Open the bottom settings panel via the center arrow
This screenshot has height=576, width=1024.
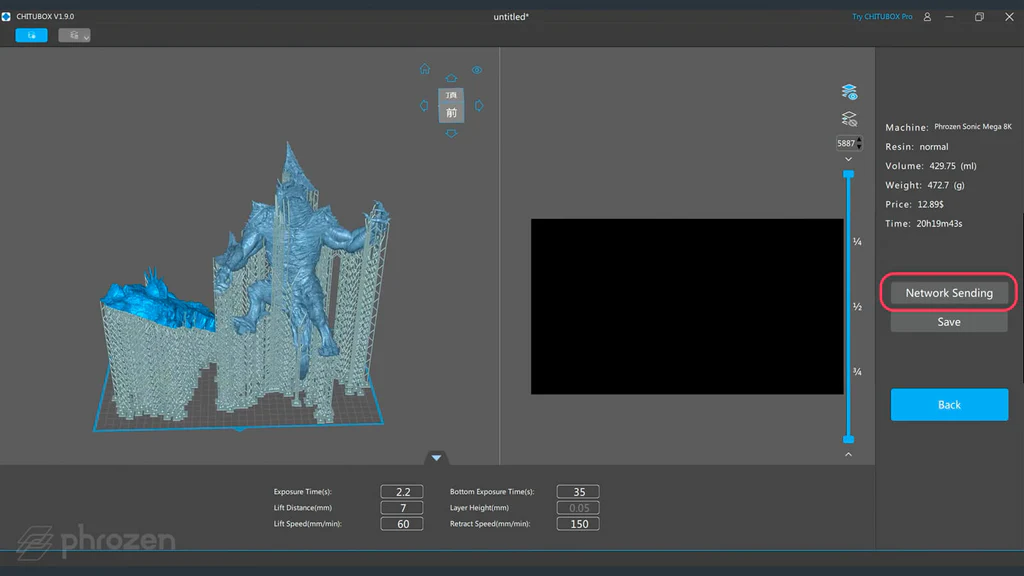437,458
